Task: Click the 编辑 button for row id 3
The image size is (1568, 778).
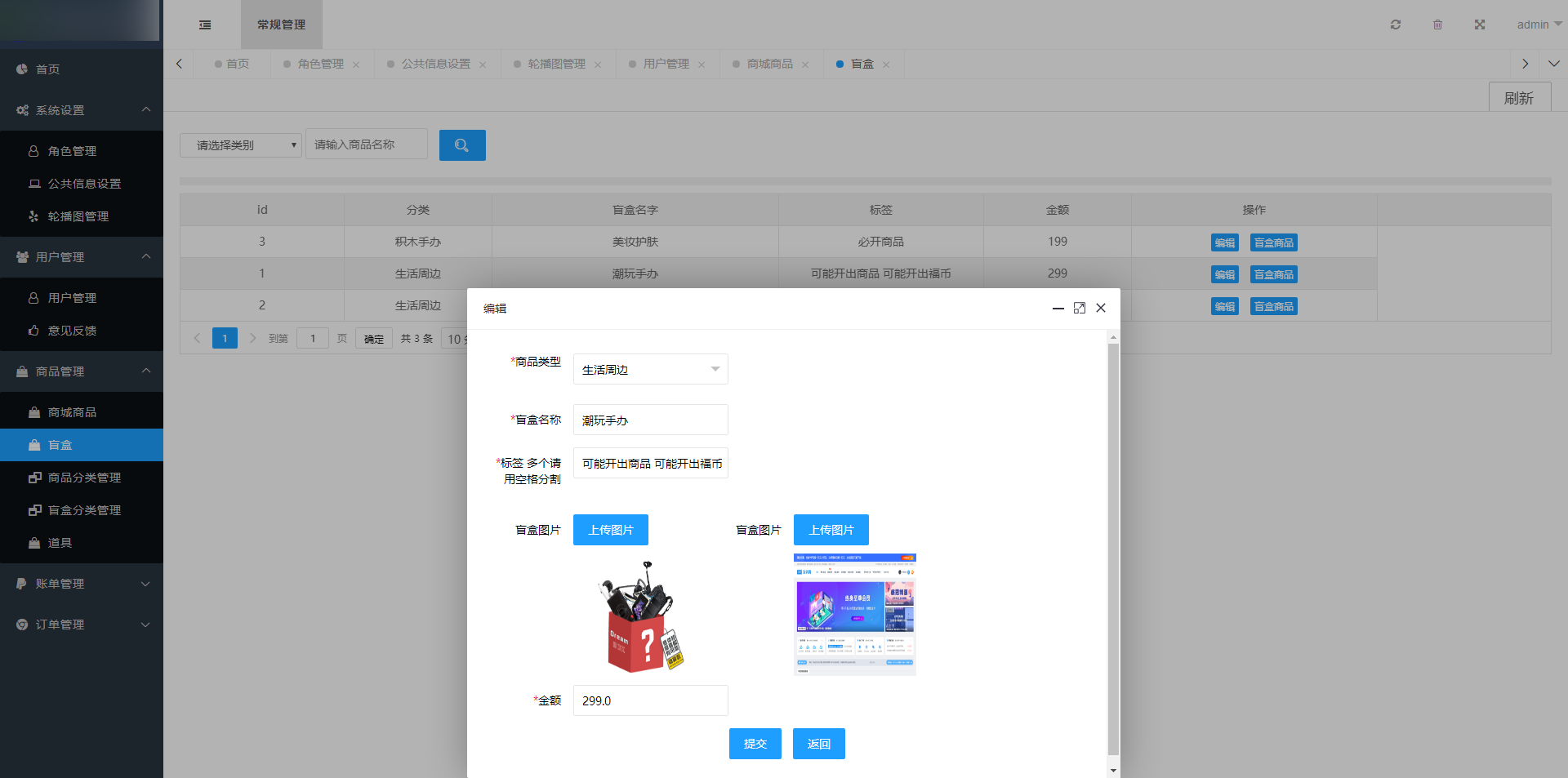Action: 1224,242
